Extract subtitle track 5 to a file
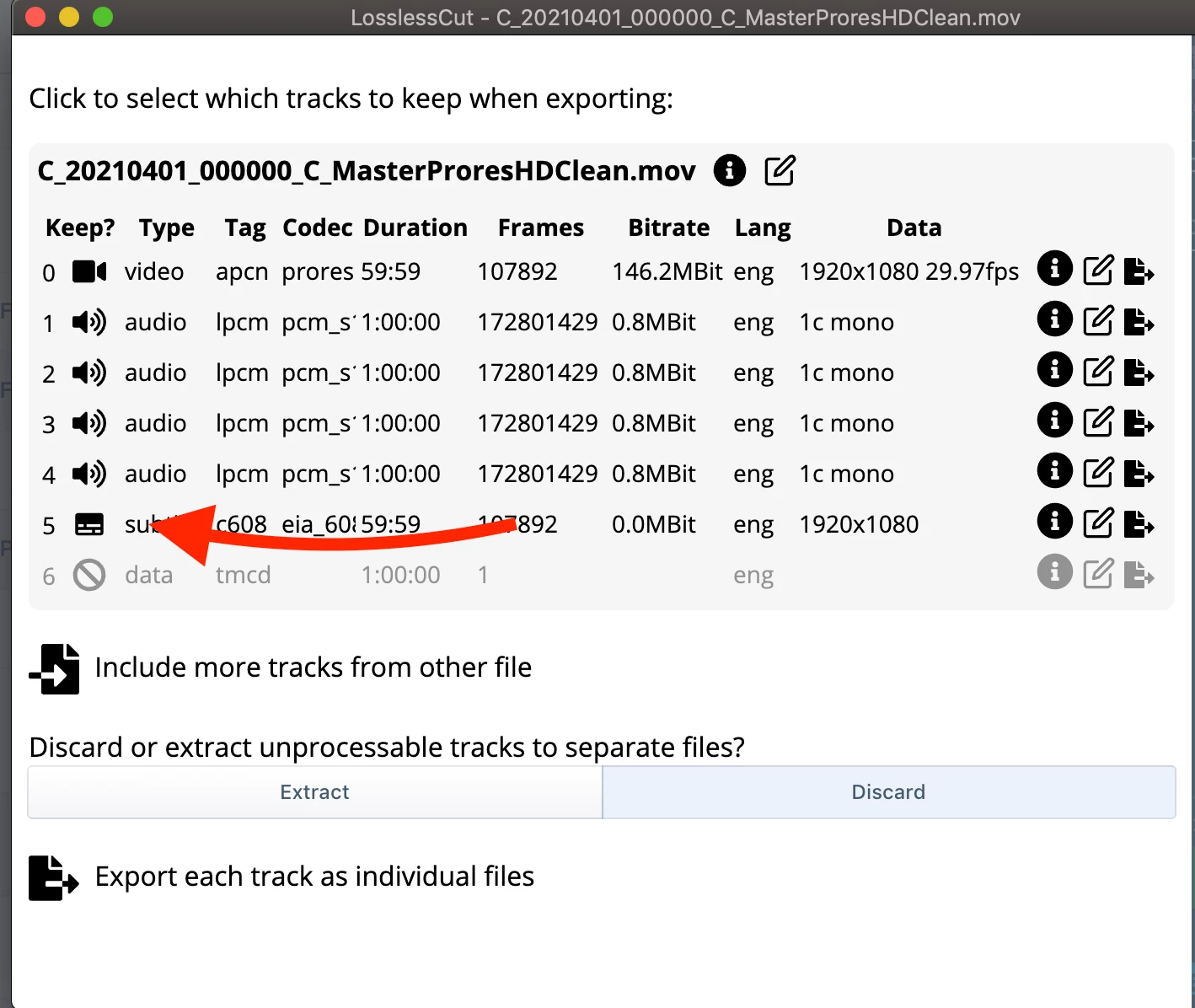Viewport: 1195px width, 1008px height. point(1139,524)
